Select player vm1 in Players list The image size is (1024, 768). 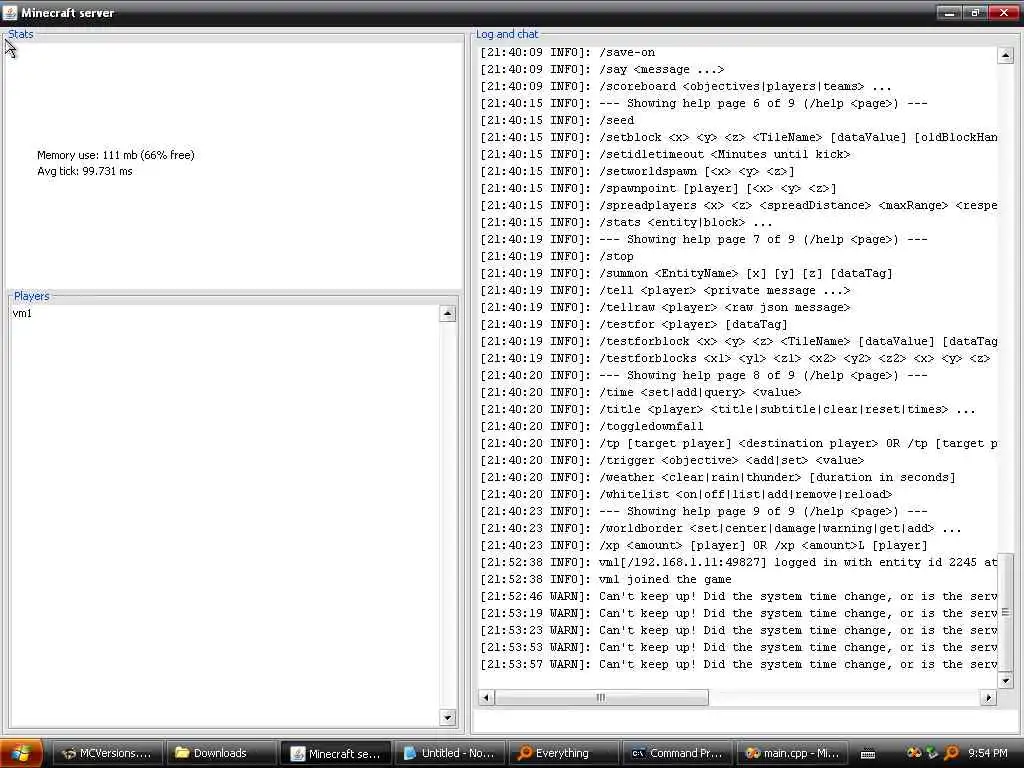pos(22,313)
